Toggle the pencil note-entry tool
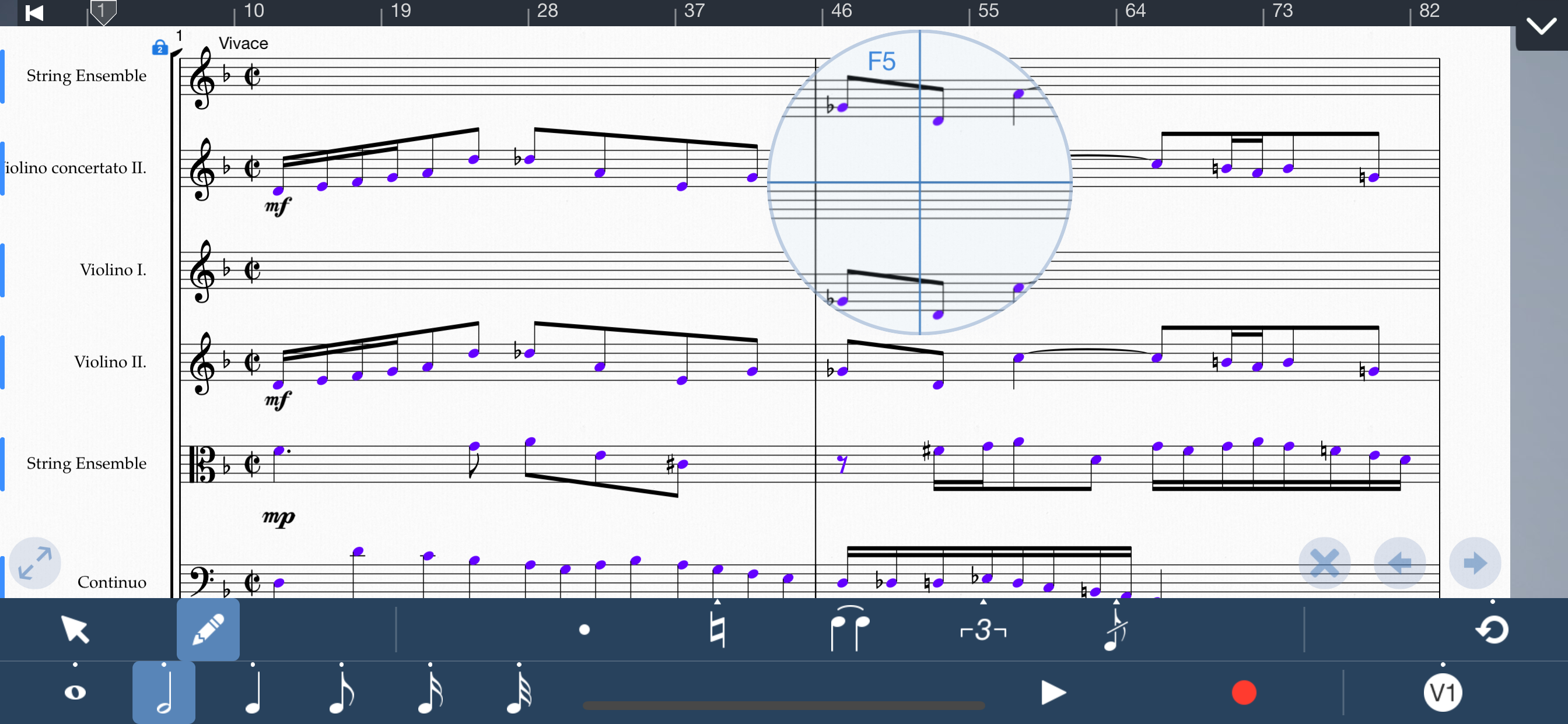 [x=208, y=629]
